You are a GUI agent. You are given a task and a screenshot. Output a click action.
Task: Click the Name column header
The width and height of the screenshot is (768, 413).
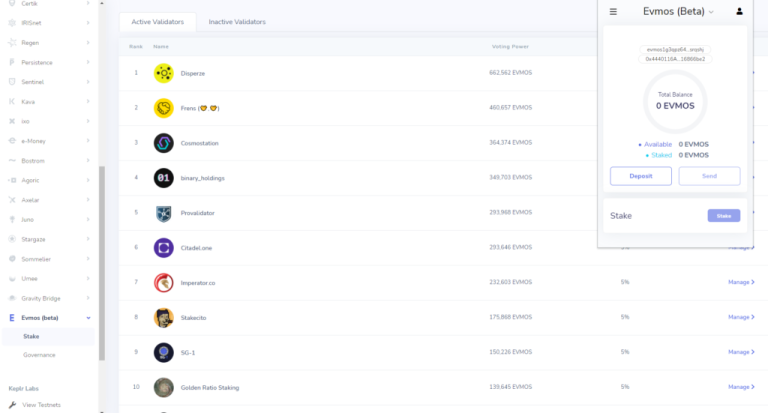pyautogui.click(x=161, y=47)
